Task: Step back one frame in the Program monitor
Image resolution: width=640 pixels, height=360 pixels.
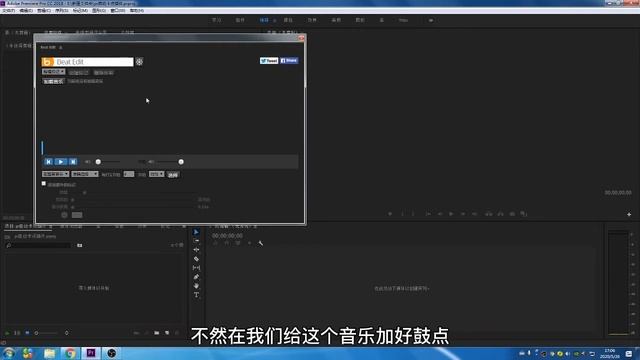Action: point(440,214)
